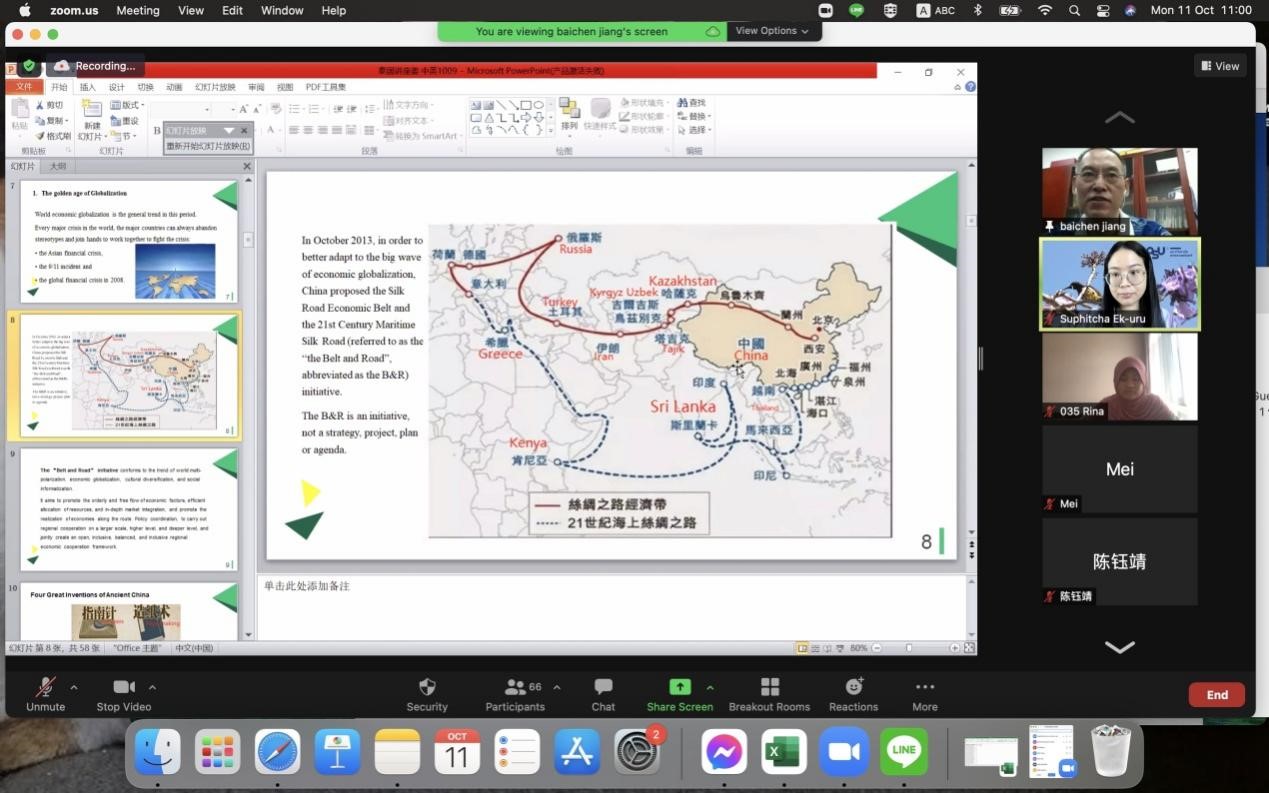Expand audio options arrow beside Unmute
Screen dimensions: 1269x793
point(74,687)
